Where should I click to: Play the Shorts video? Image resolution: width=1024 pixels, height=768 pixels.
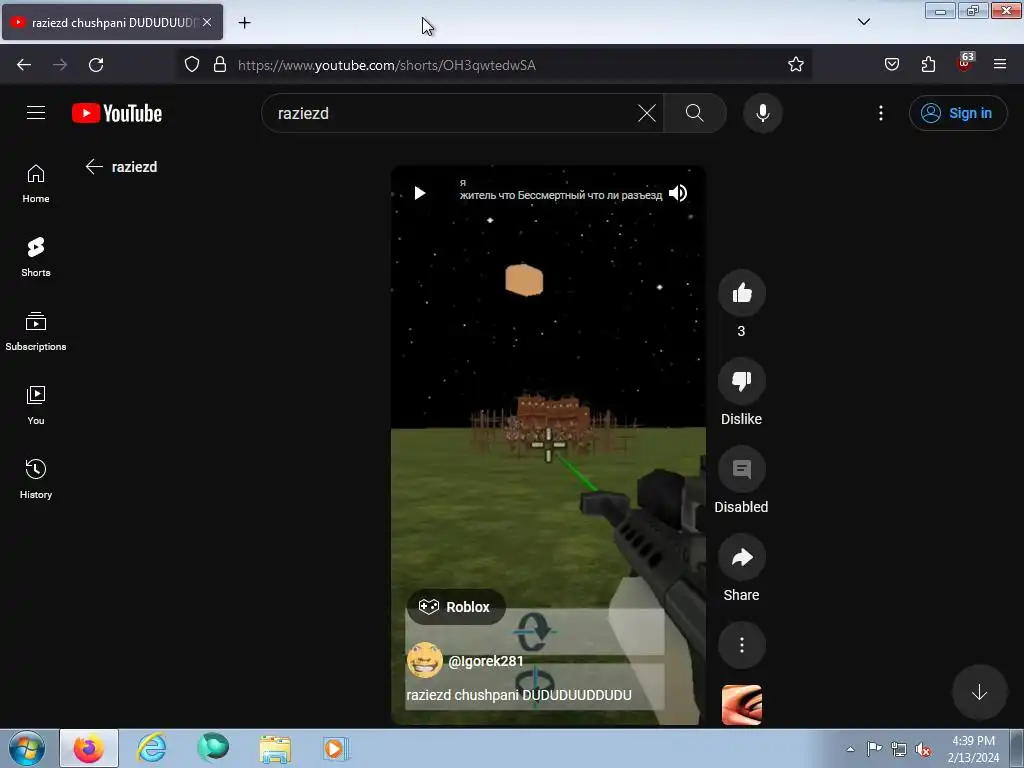[x=420, y=193]
